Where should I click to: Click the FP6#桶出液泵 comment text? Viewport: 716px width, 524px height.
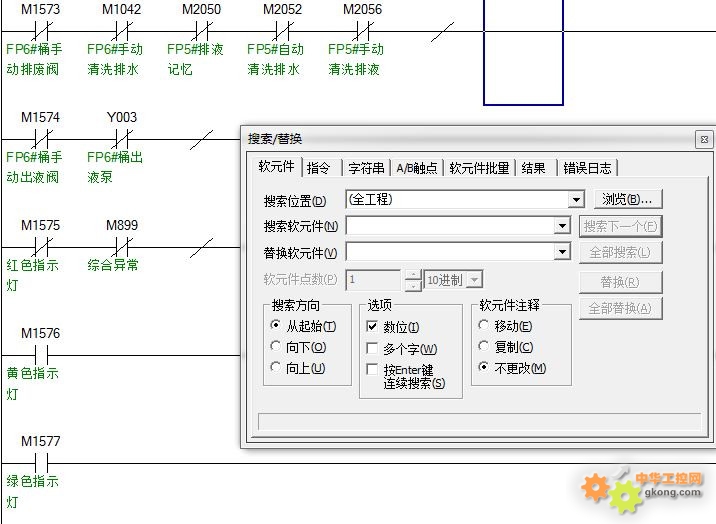point(115,167)
